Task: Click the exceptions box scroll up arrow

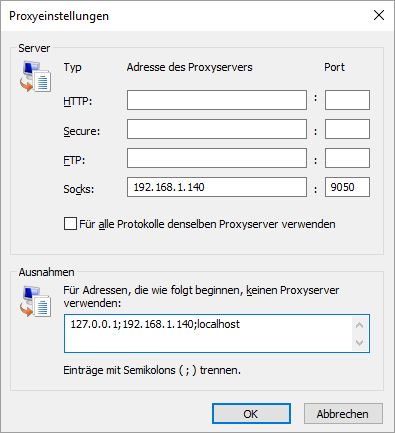Action: pyautogui.click(x=359, y=325)
